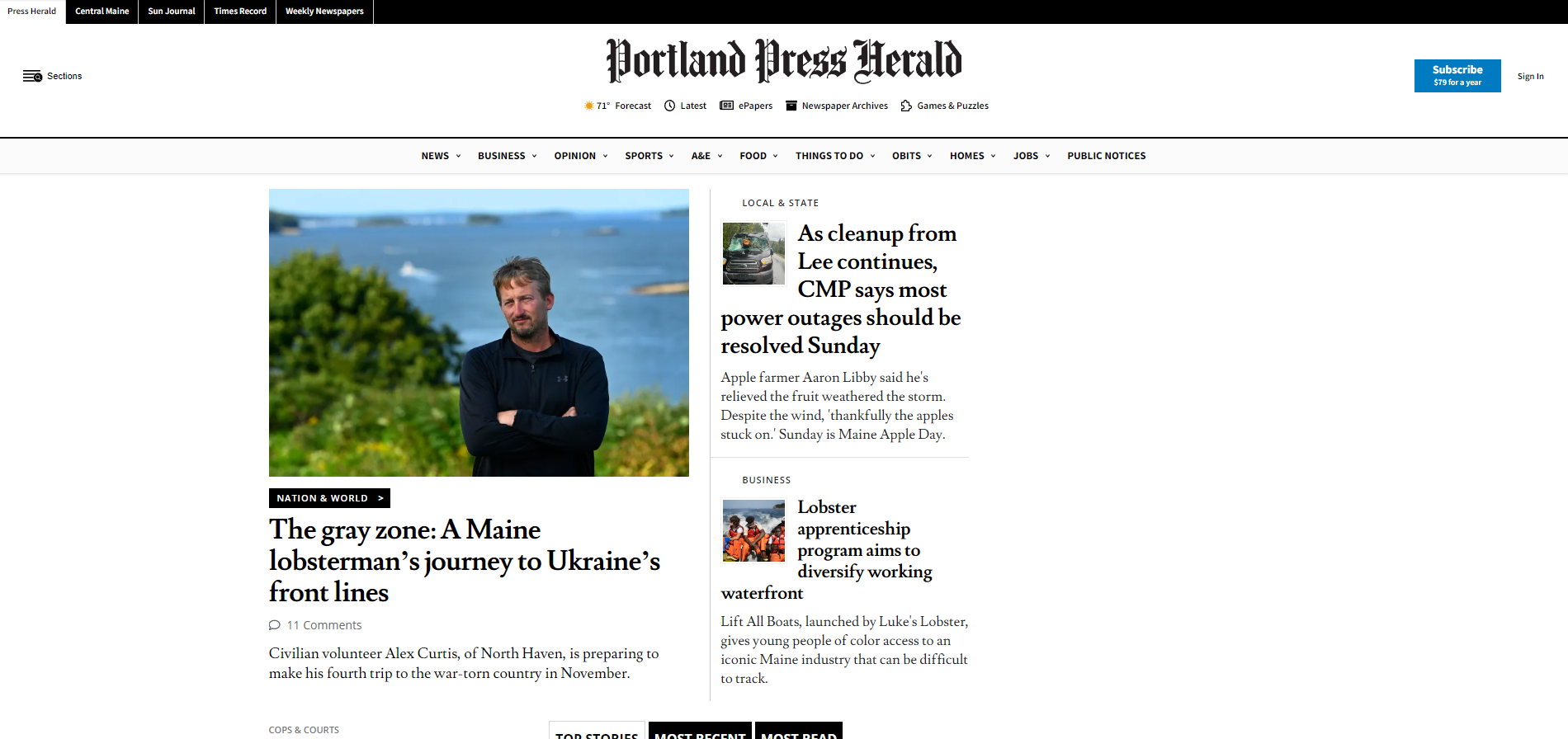Screen dimensions: 1568x739
Task: Click the comment bubble by 11 Comments
Action: 274,625
